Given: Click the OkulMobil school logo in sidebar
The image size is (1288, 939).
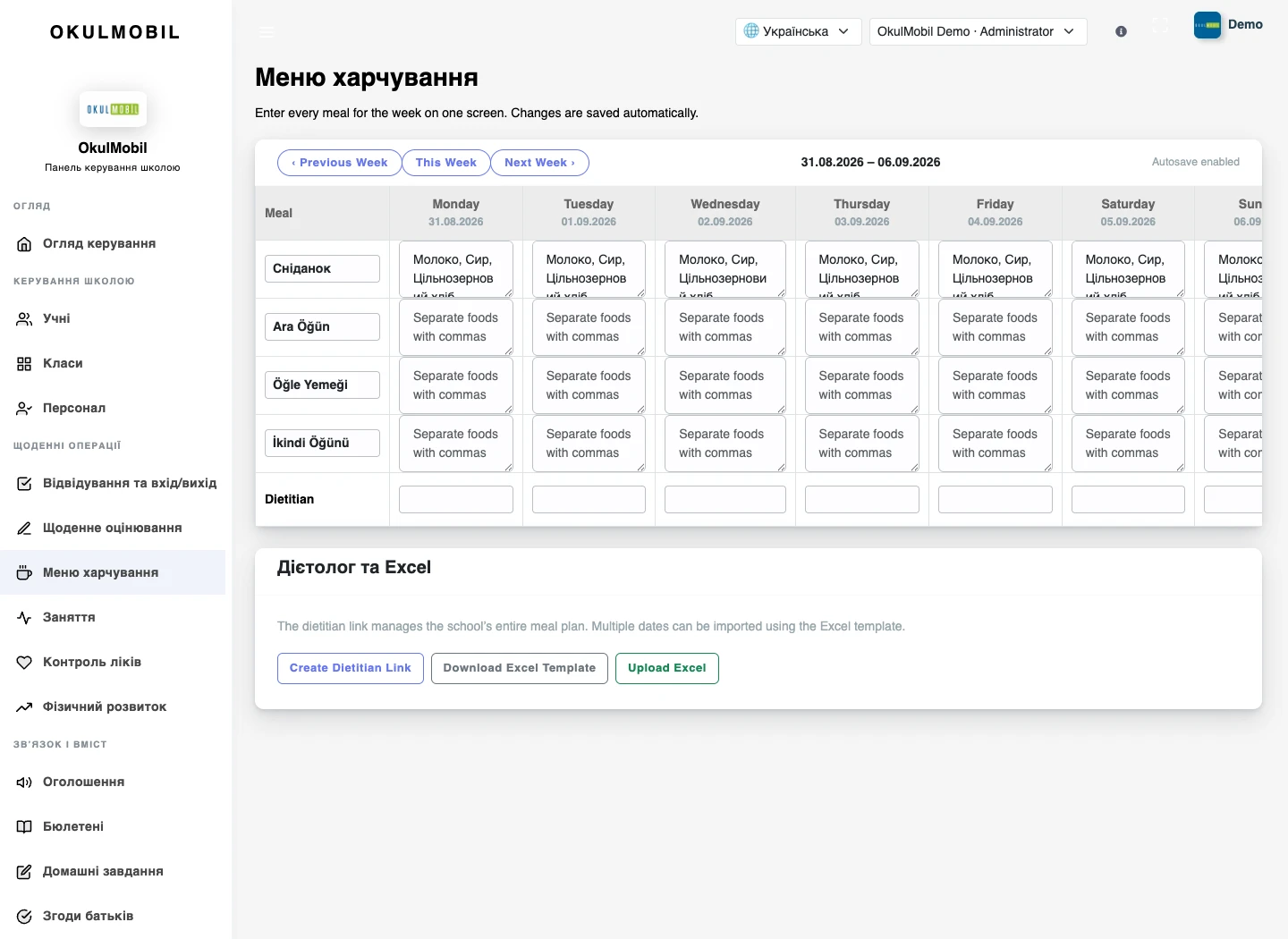Looking at the screenshot, I should coord(113,109).
